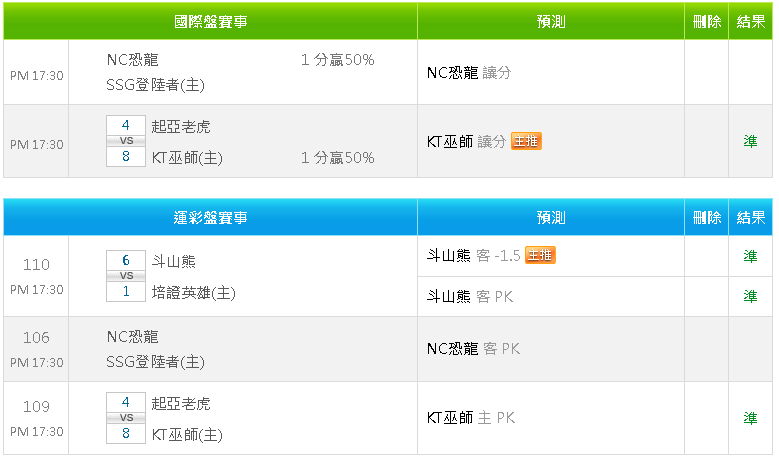Click the 國際盤賽事 table header

[210, 21]
